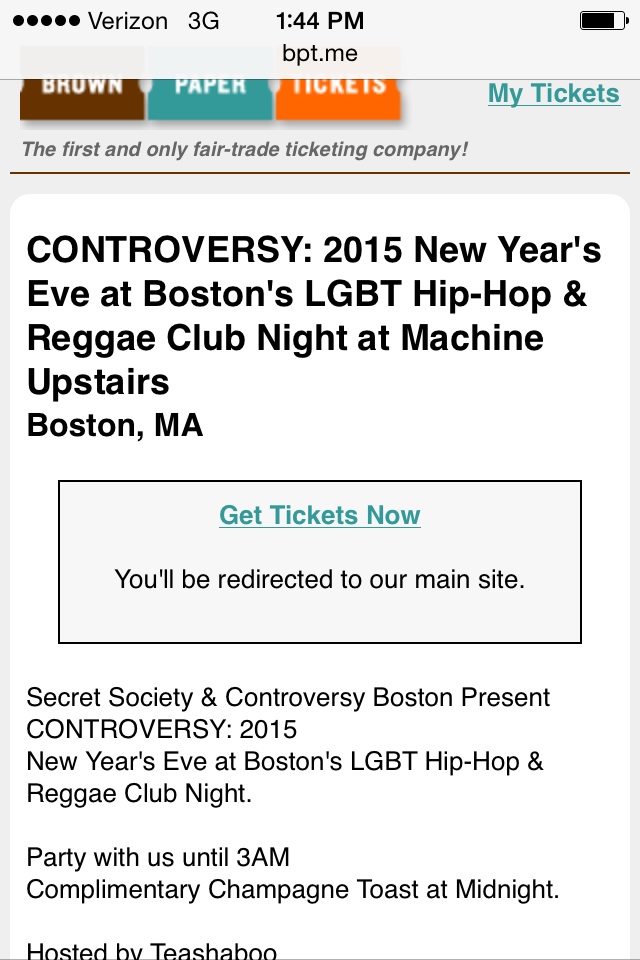
Task: Open the My Tickets link
Action: coord(553,94)
